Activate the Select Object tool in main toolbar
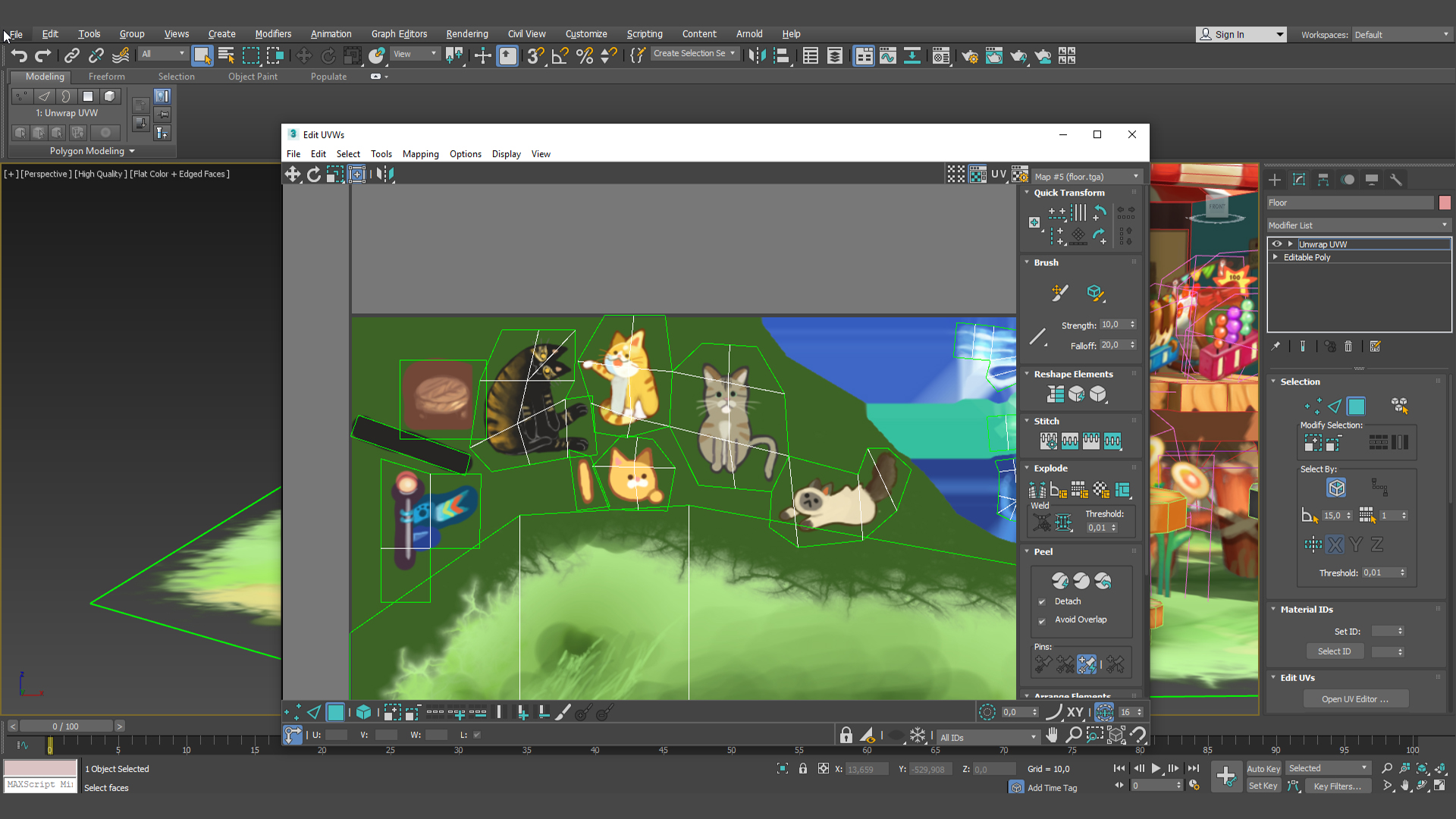Viewport: 1456px width, 819px height. coord(202,55)
